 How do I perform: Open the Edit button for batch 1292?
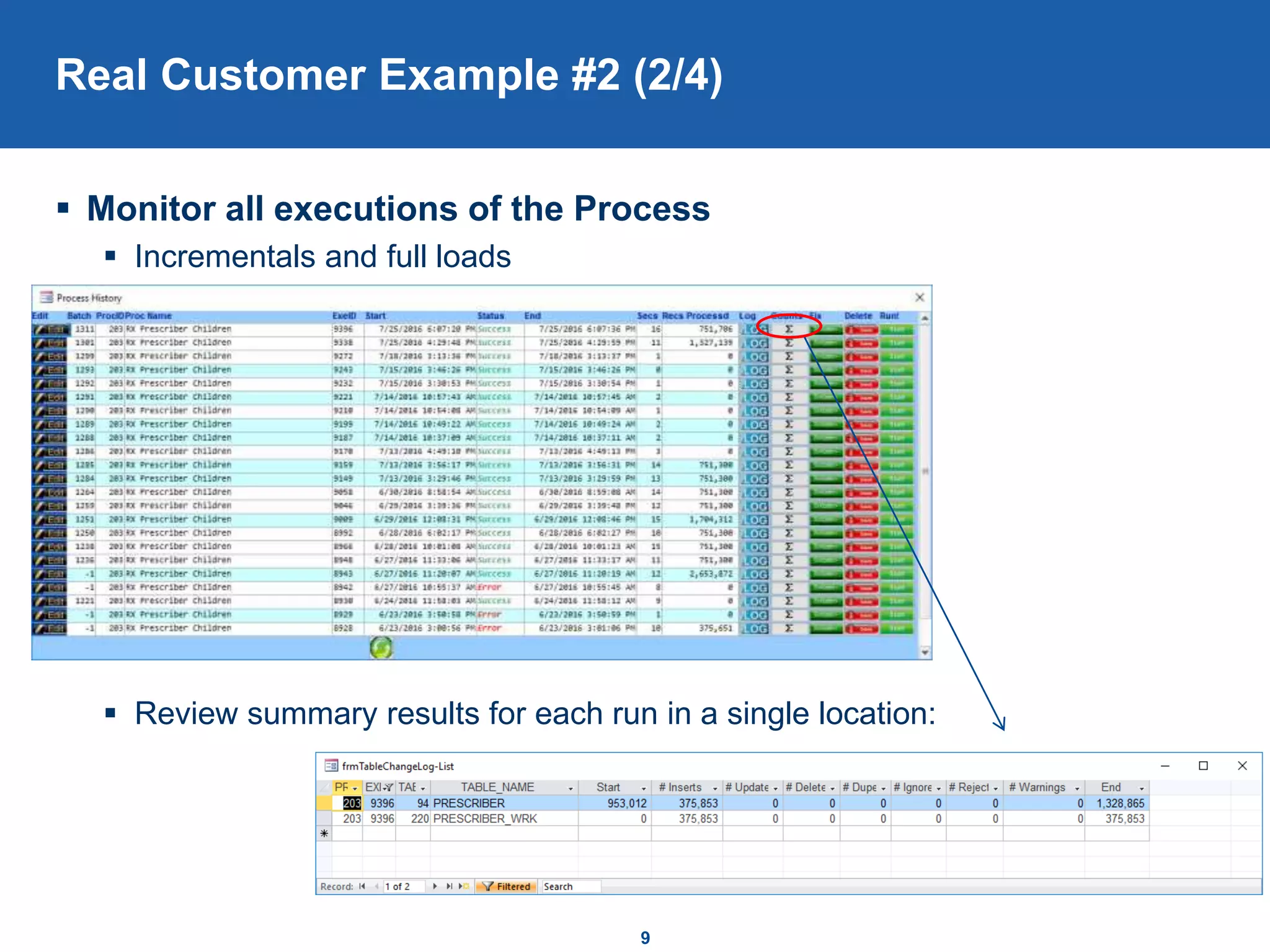[x=50, y=384]
